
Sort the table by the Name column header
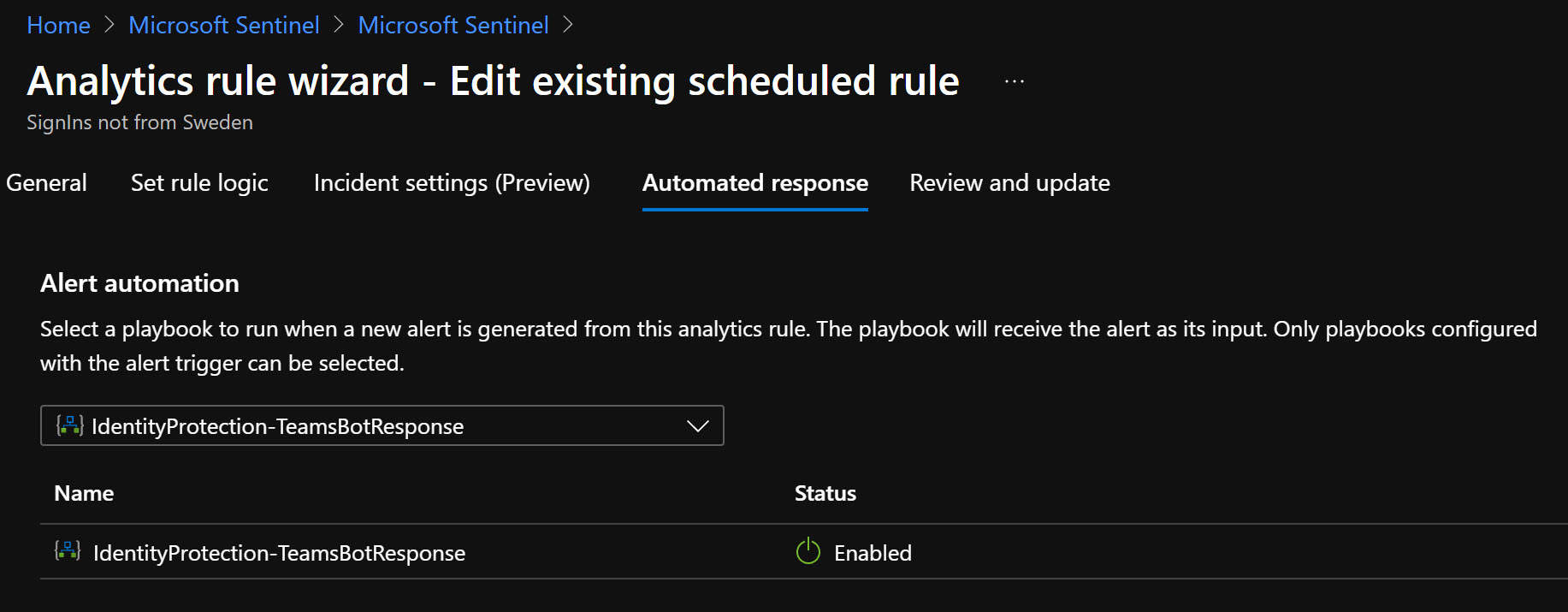coord(84,494)
